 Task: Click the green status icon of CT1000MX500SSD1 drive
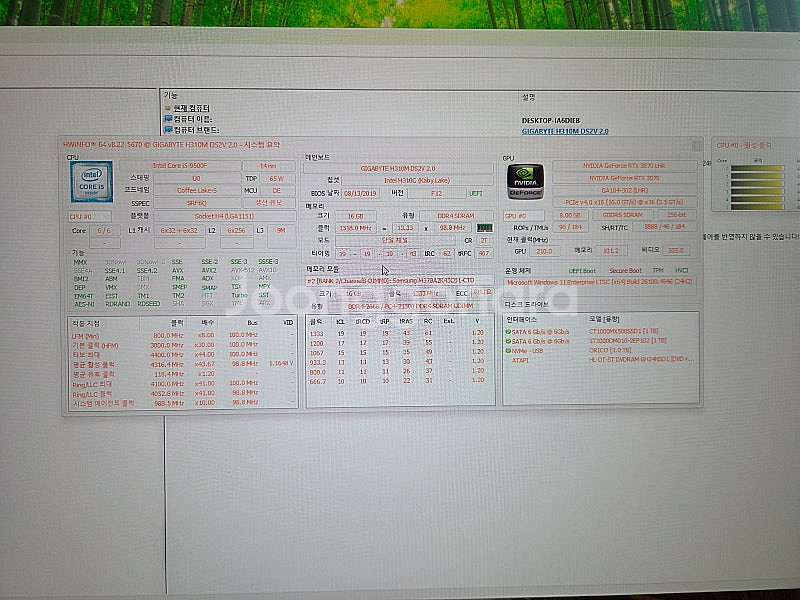[x=508, y=331]
